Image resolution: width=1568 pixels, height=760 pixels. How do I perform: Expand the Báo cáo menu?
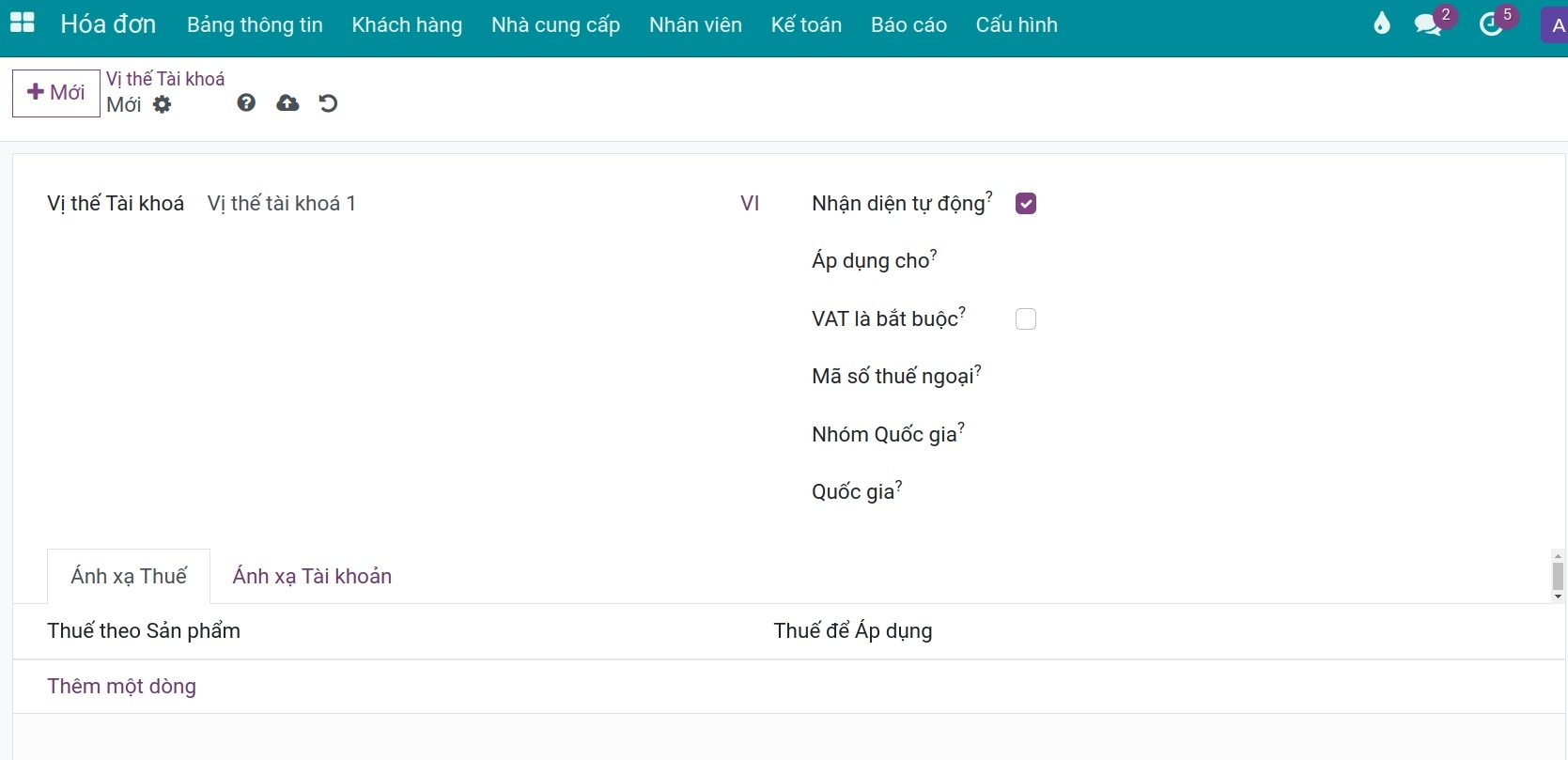point(908,25)
